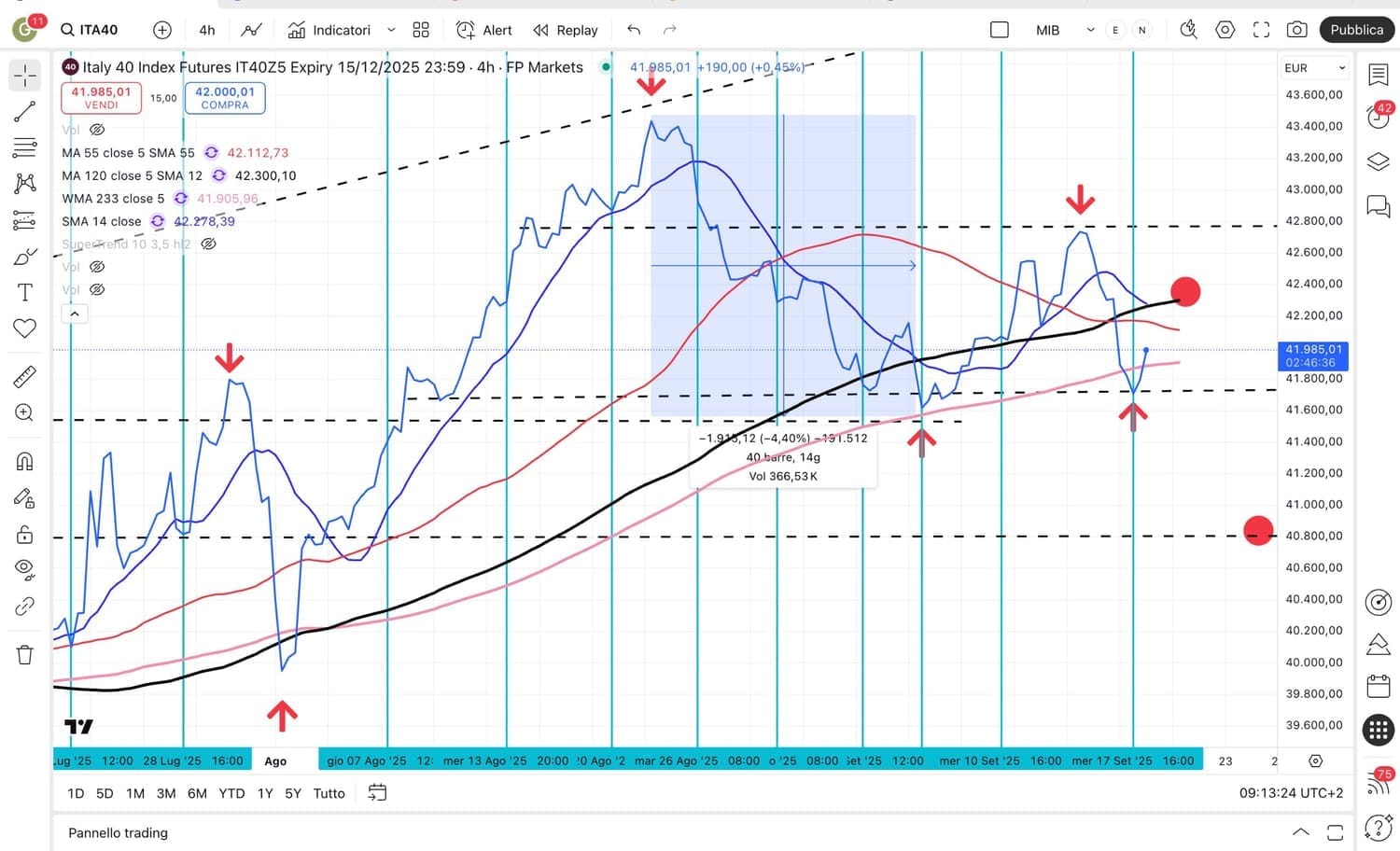The height and width of the screenshot is (851, 1400).
Task: Open the watchlist panel in right sidebar
Action: click(x=1379, y=75)
